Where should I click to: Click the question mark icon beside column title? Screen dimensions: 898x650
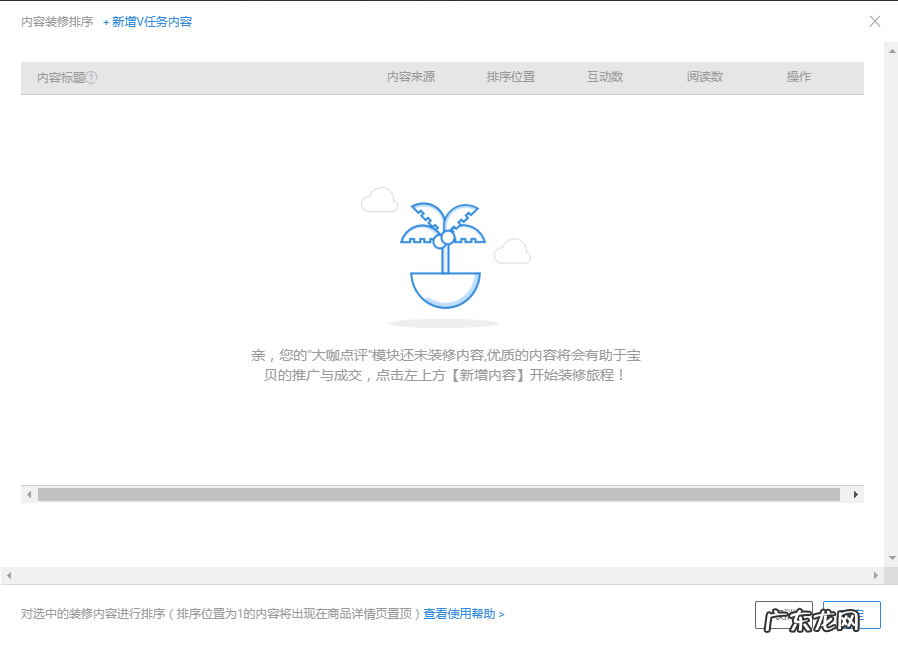click(90, 77)
